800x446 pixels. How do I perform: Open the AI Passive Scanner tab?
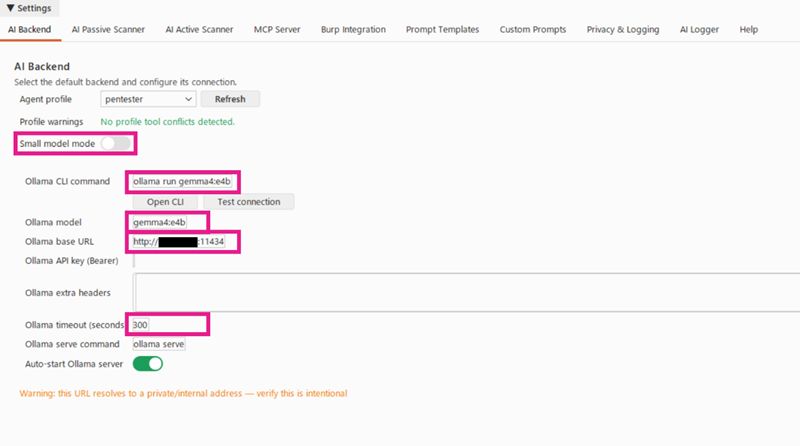(108, 30)
